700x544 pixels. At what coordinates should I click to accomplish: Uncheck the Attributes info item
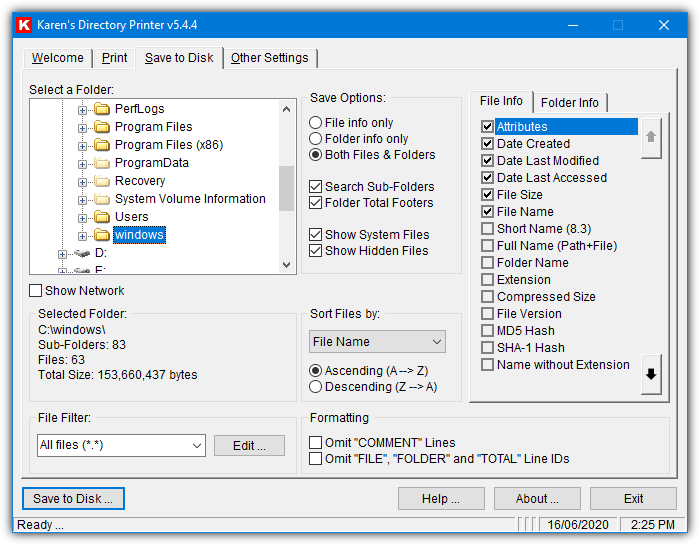(487, 127)
